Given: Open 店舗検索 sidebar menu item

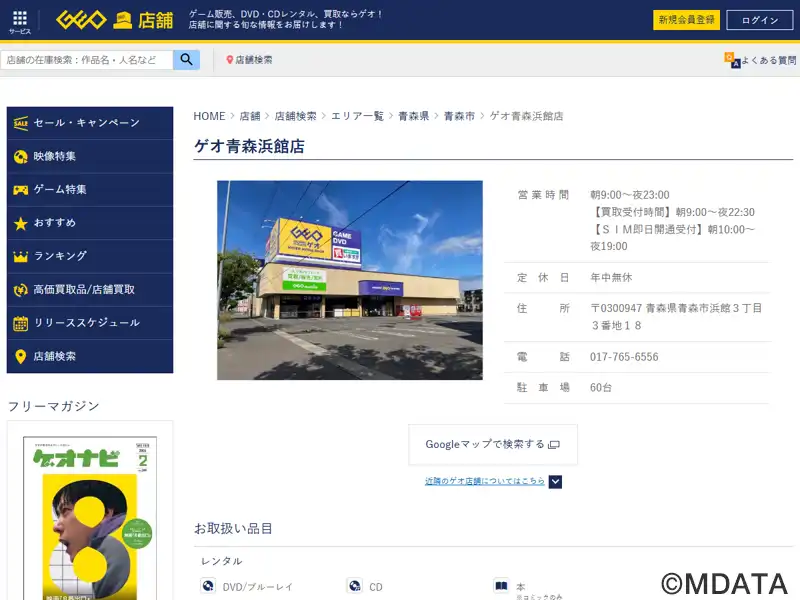Looking at the screenshot, I should point(90,357).
